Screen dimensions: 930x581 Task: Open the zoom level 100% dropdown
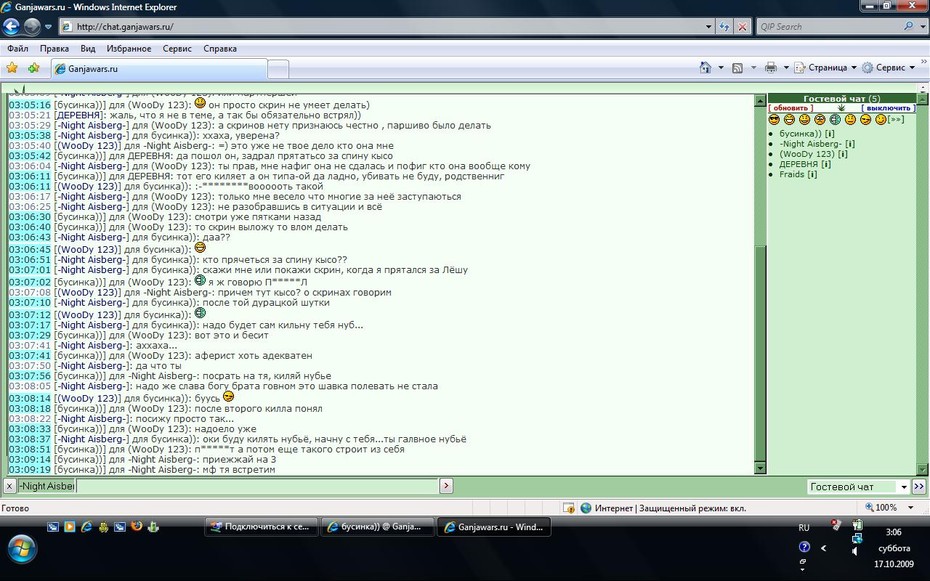click(x=910, y=507)
